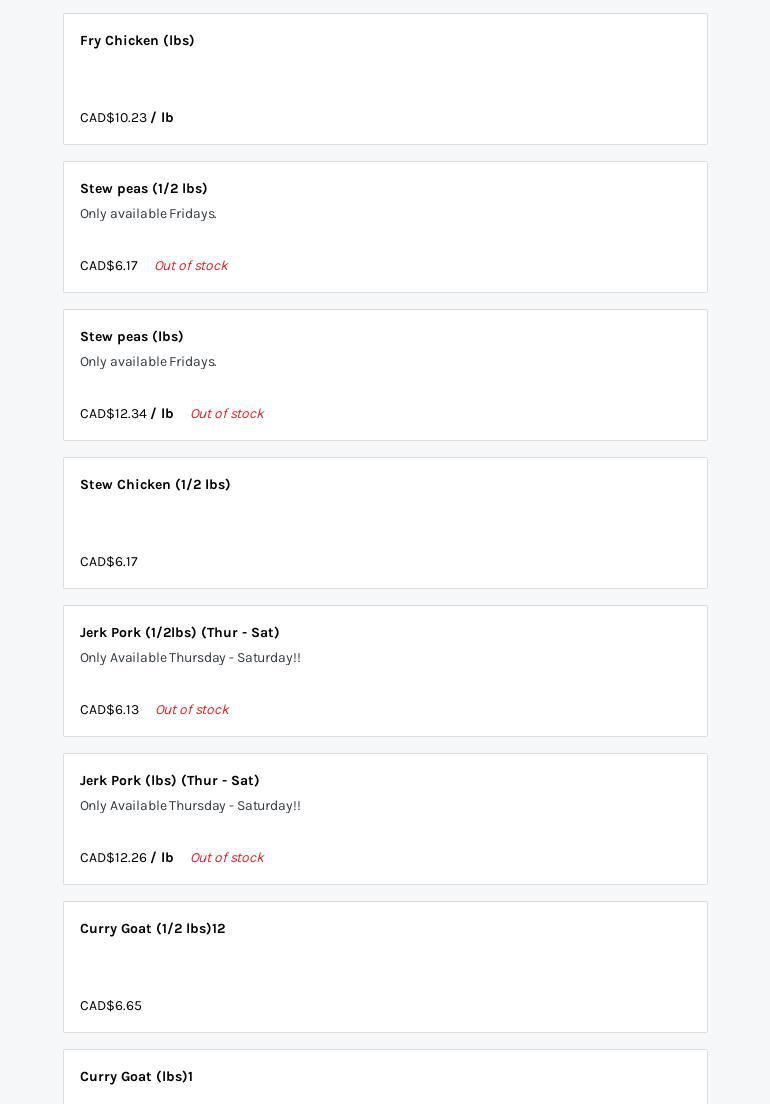Click the CAD$6.65 price
The image size is (770, 1104).
tap(111, 1006)
